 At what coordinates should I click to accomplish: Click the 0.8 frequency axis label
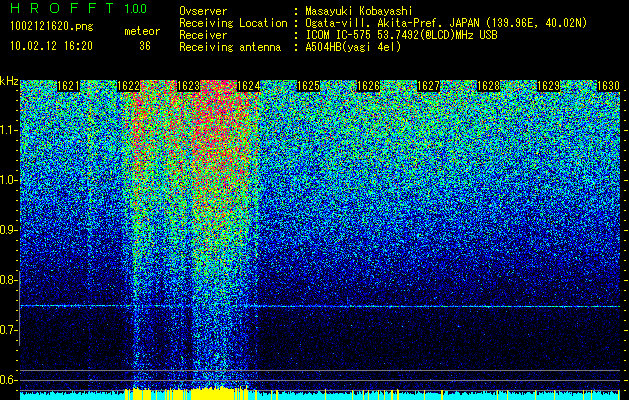click(x=8, y=280)
